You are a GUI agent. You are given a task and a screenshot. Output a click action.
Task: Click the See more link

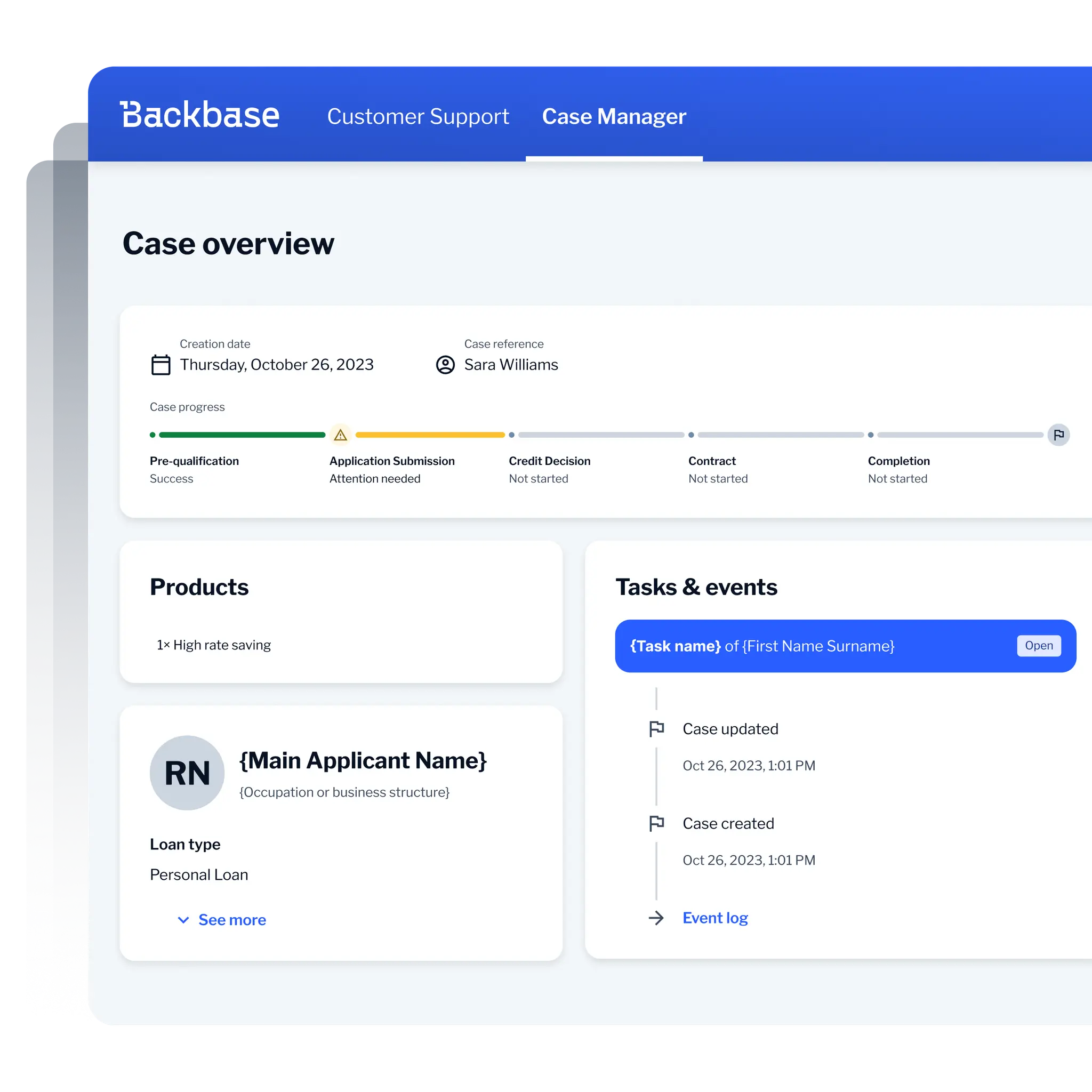[x=232, y=920]
